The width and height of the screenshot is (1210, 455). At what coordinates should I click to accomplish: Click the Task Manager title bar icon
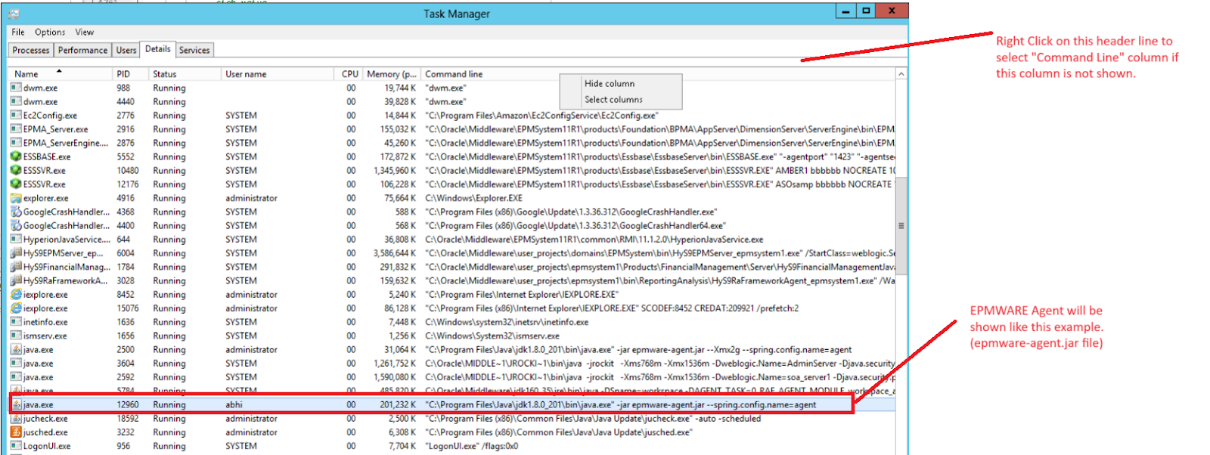[x=13, y=13]
